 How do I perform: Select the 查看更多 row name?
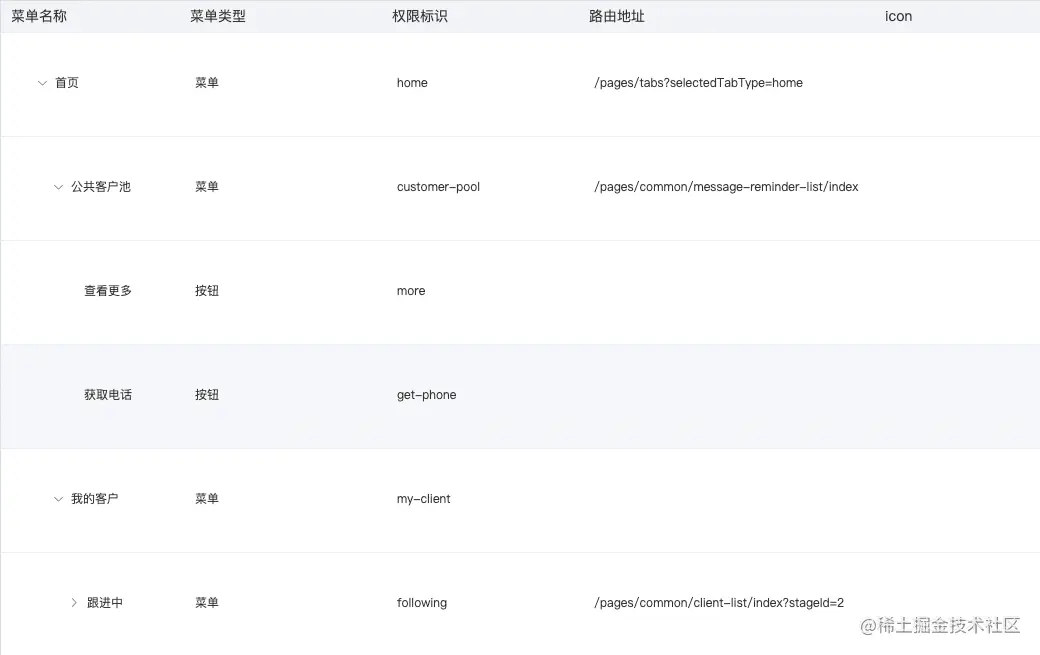[x=108, y=290]
